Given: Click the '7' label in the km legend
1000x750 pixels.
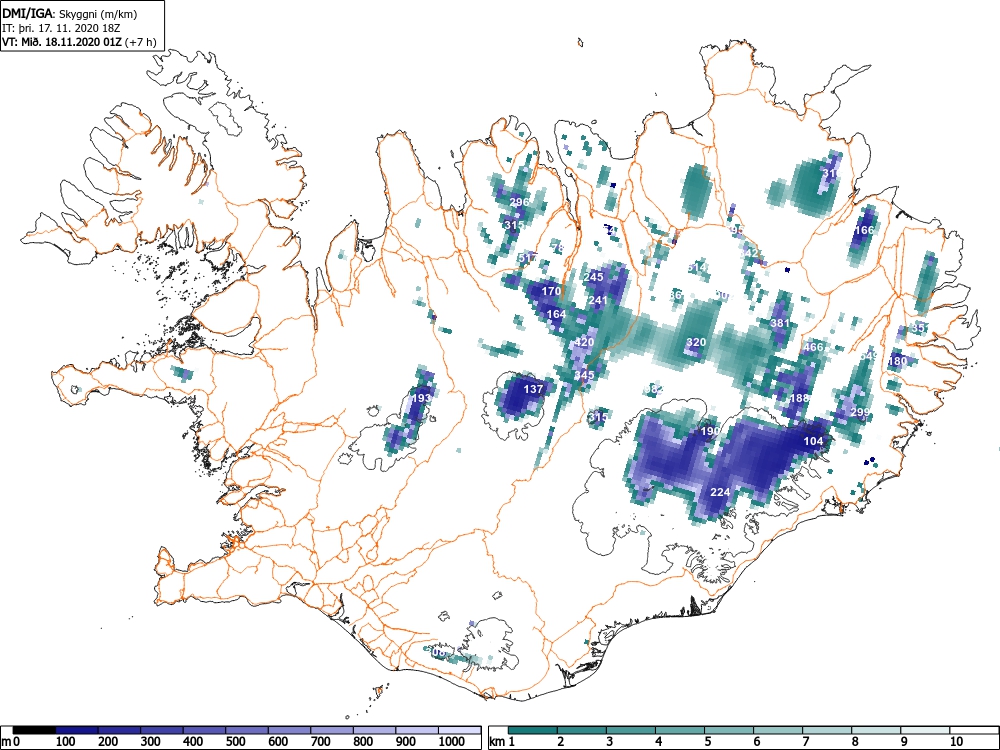Looking at the screenshot, I should (x=806, y=741).
